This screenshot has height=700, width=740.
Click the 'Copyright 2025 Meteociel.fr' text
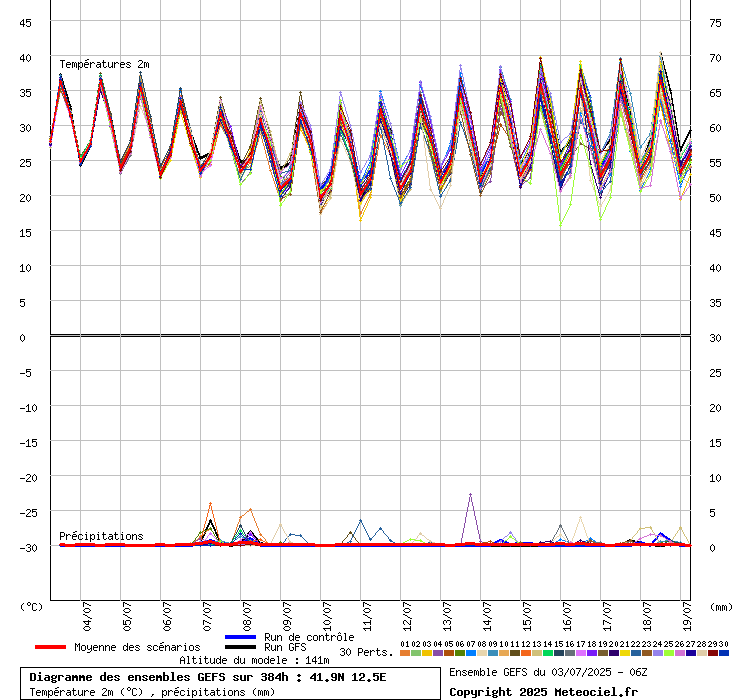click(x=544, y=692)
